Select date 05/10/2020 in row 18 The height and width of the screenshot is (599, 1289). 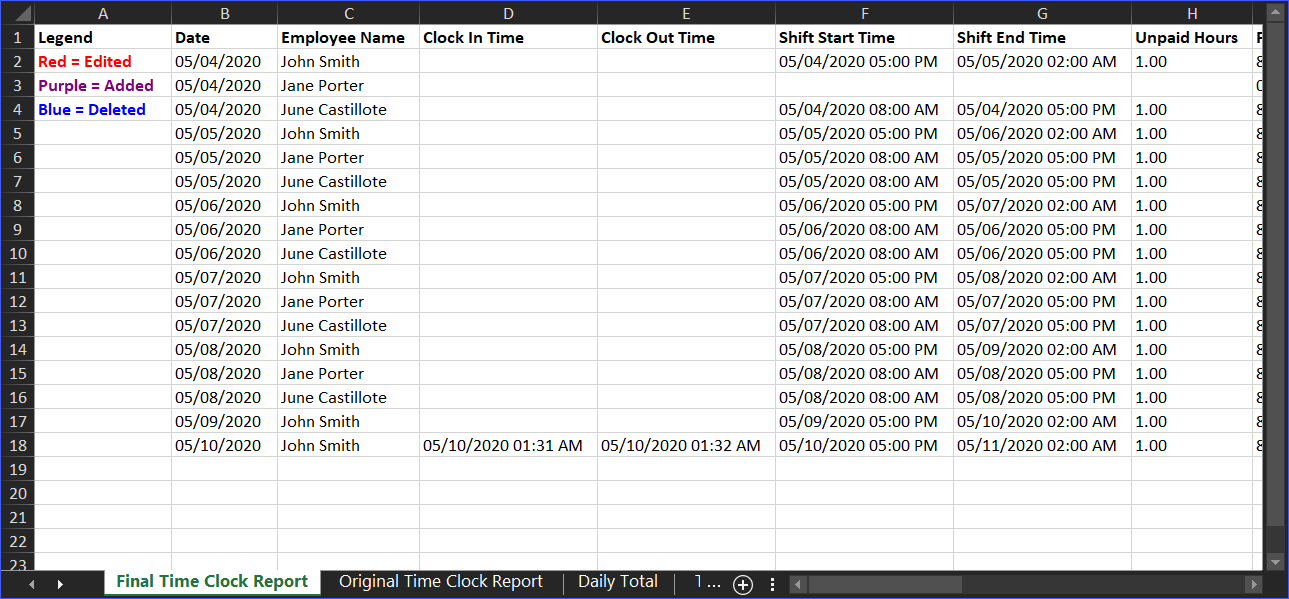[225, 446]
